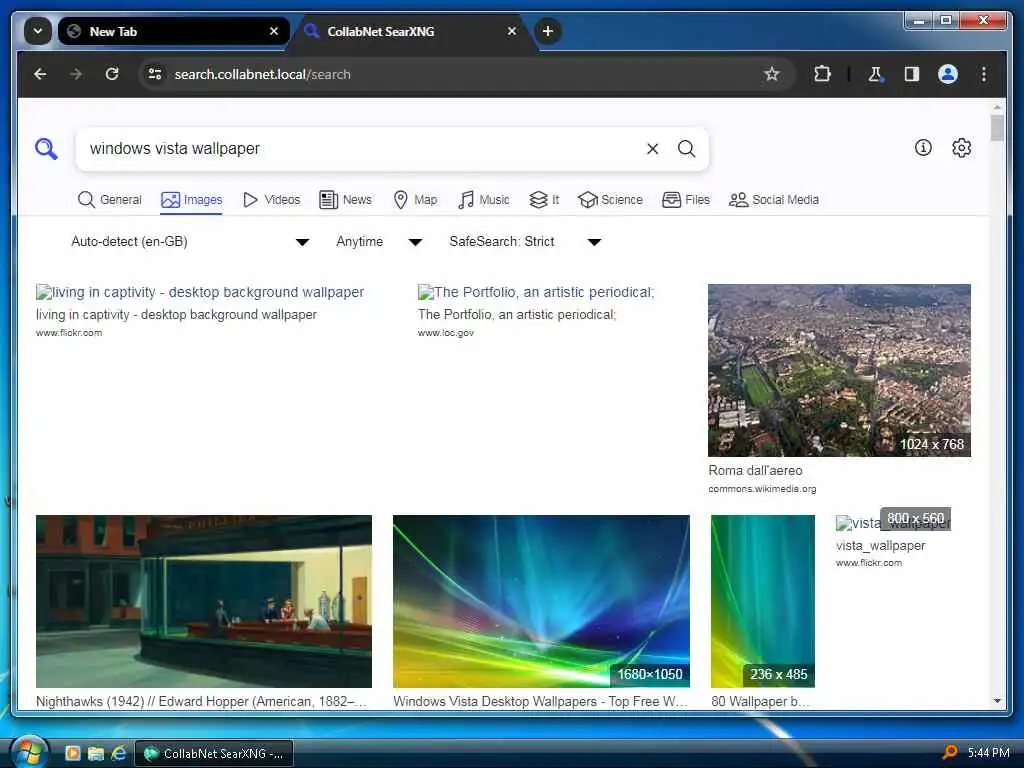Click the page vertical scrollbar thumb
The image size is (1024, 768).
997,128
